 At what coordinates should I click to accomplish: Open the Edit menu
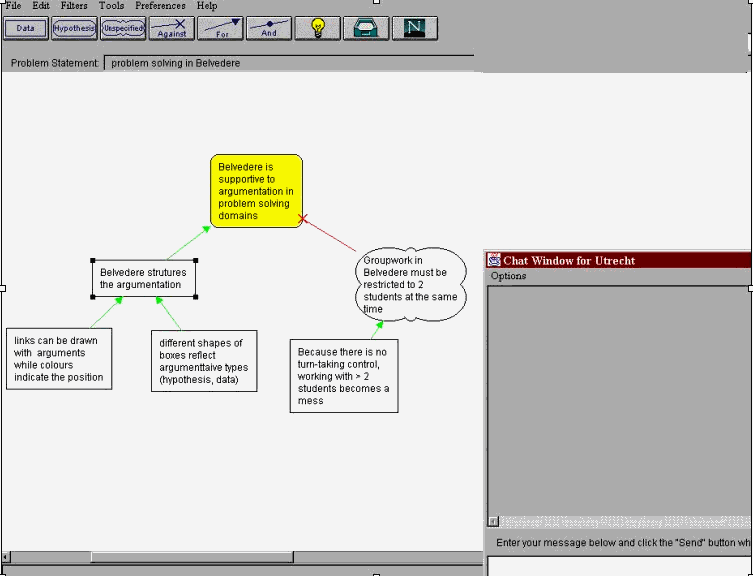tap(41, 6)
